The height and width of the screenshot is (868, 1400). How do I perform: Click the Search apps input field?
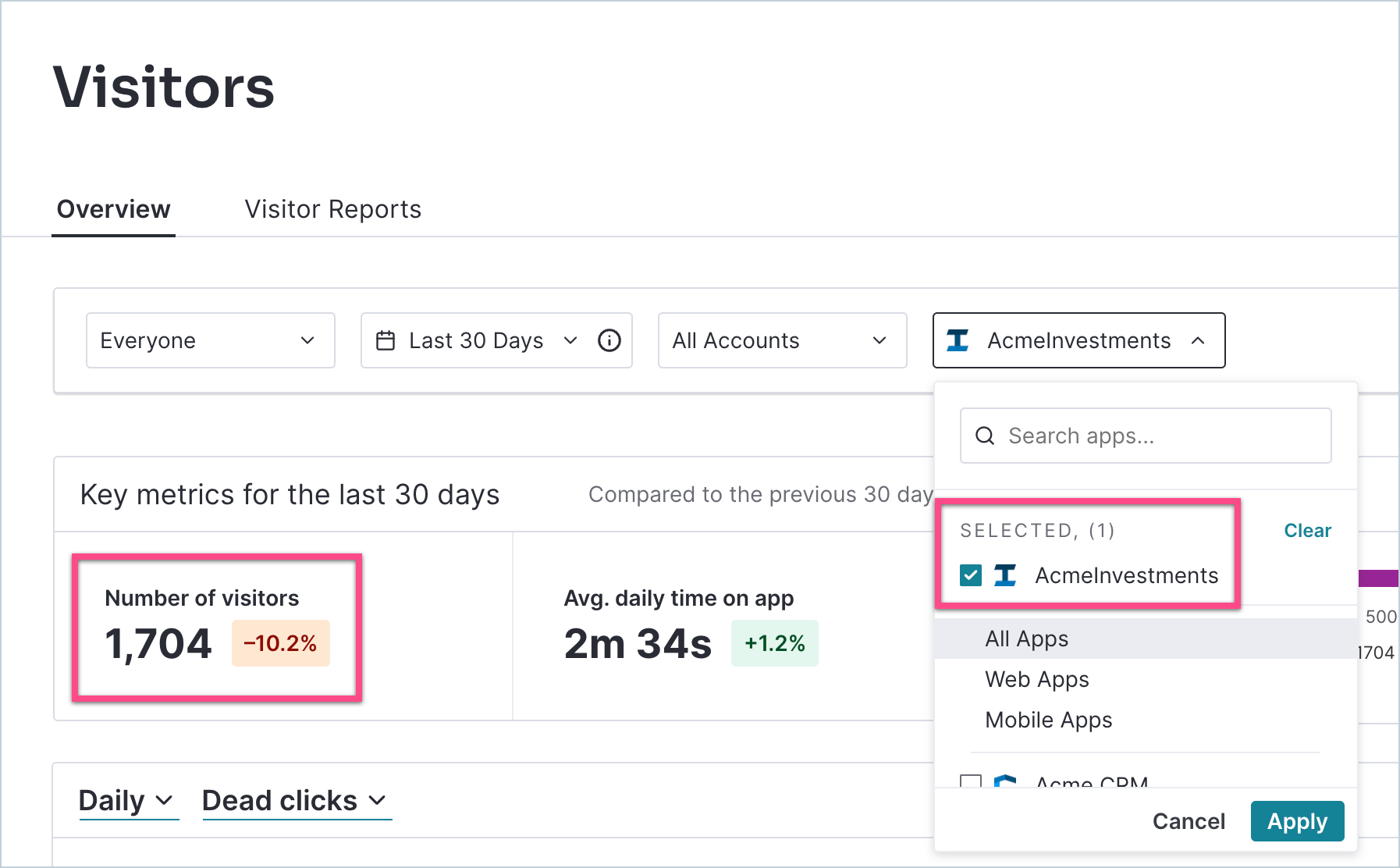pyautogui.click(x=1146, y=436)
